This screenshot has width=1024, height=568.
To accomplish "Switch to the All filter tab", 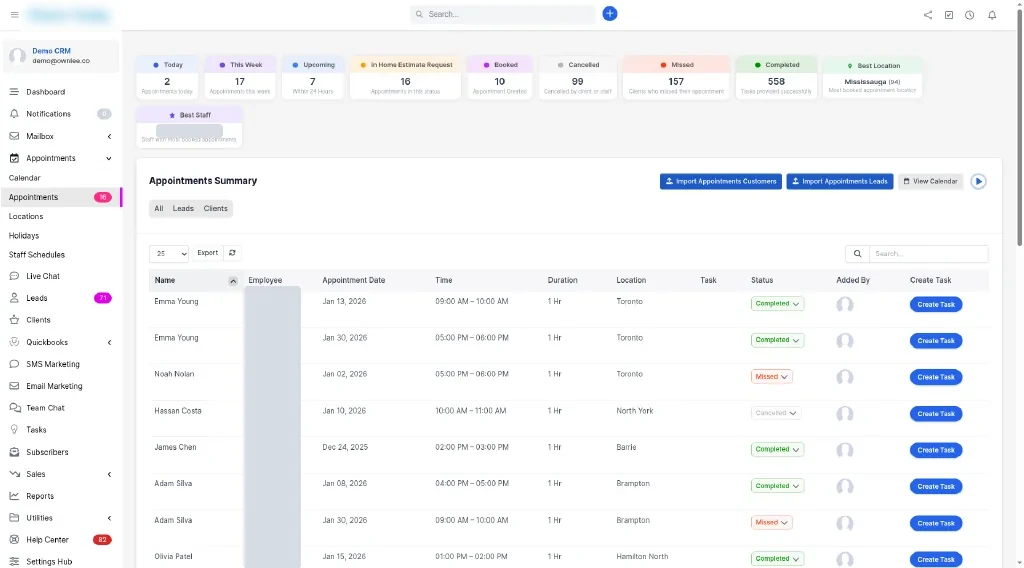I will coord(159,208).
